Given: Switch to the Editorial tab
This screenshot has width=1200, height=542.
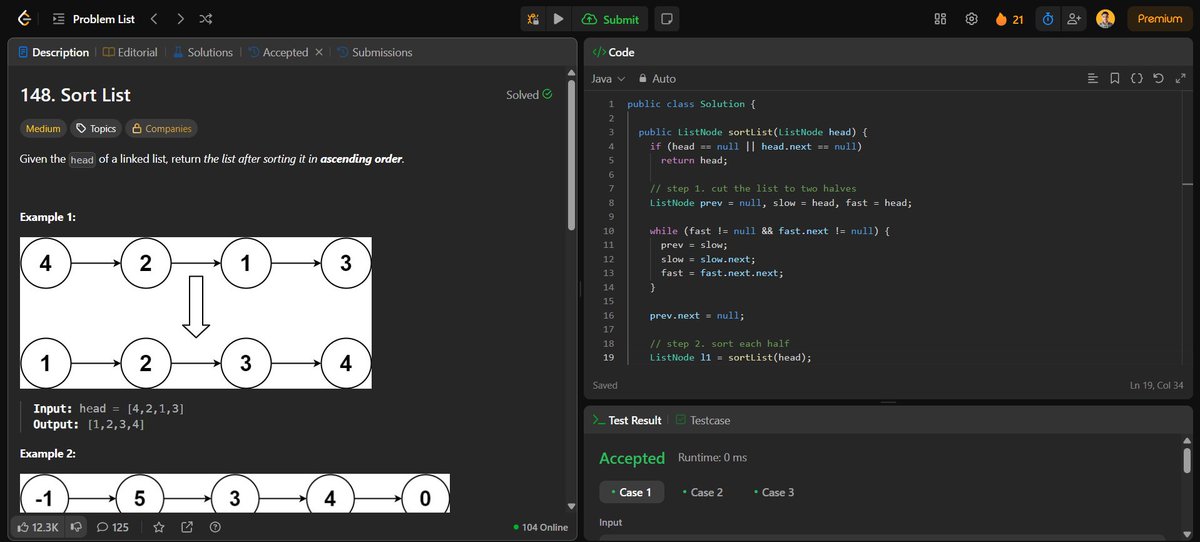Looking at the screenshot, I should [x=131, y=52].
